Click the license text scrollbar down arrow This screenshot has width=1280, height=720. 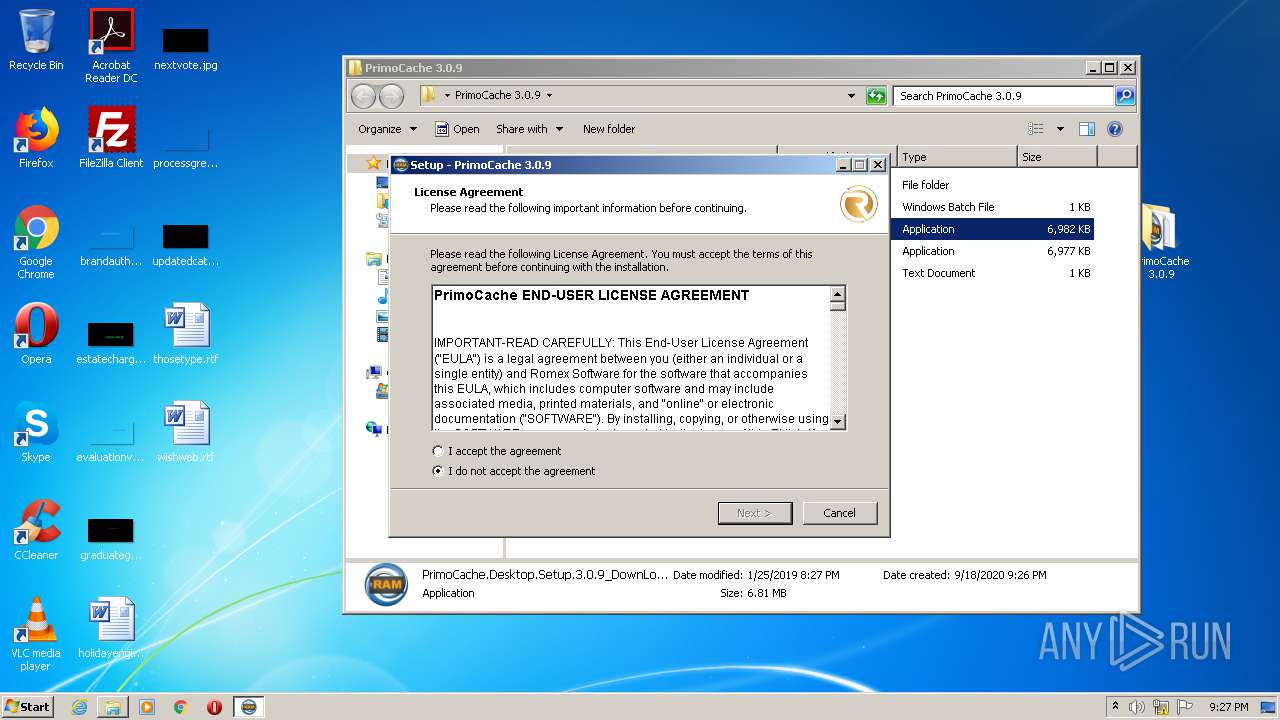(x=838, y=421)
